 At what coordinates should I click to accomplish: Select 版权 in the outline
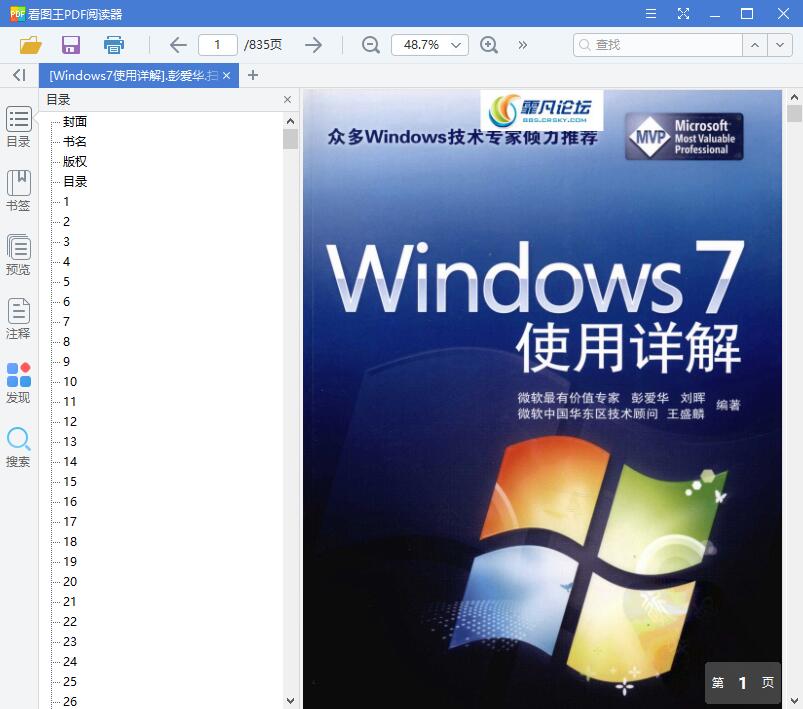[75, 161]
